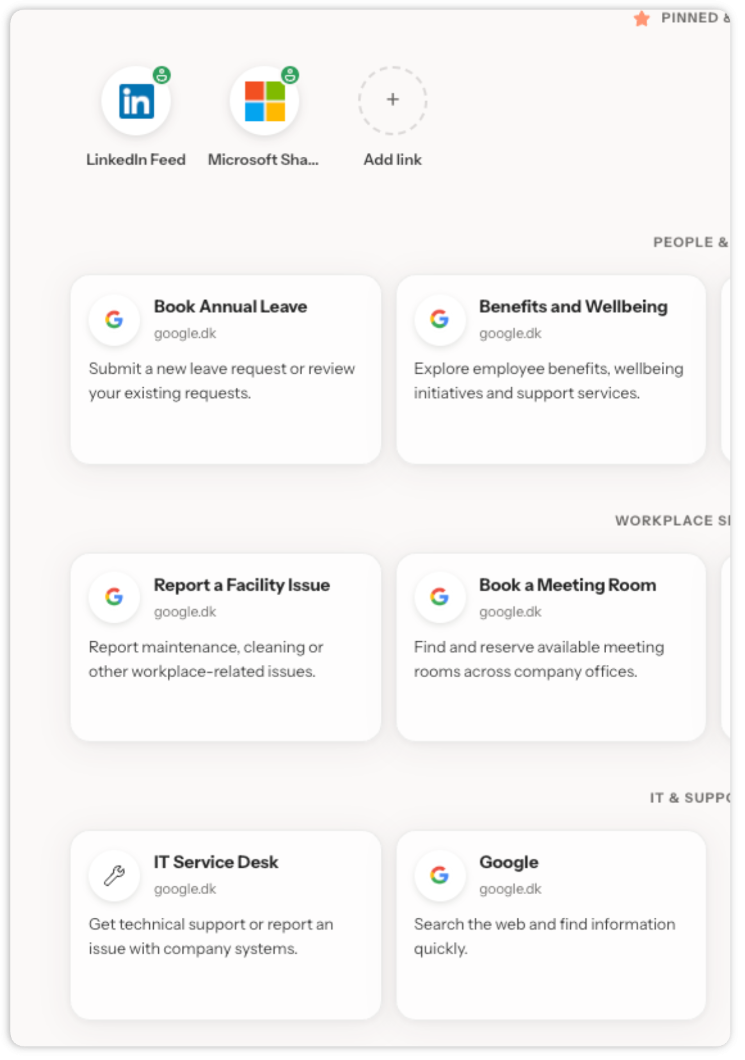The image size is (745, 1060).
Task: Open the Book a Meeting Room title
Action: click(x=568, y=585)
